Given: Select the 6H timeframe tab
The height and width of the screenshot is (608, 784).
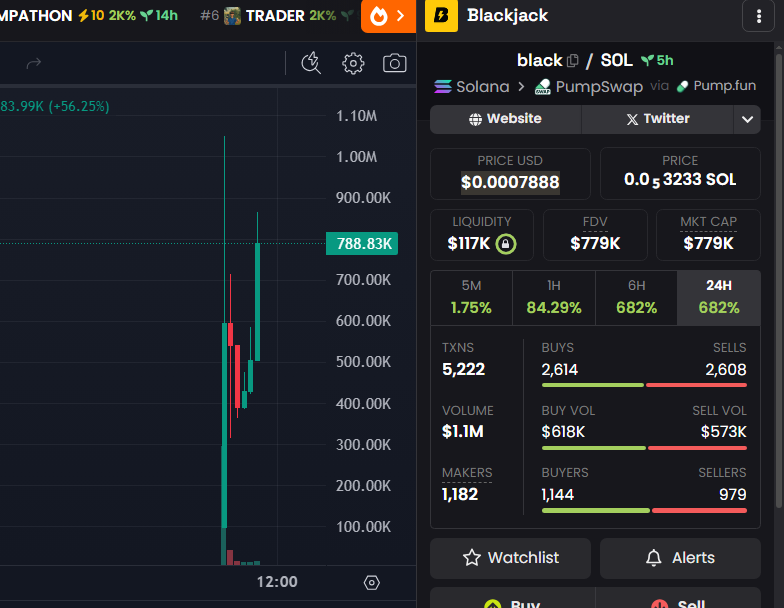Looking at the screenshot, I should pos(636,298).
